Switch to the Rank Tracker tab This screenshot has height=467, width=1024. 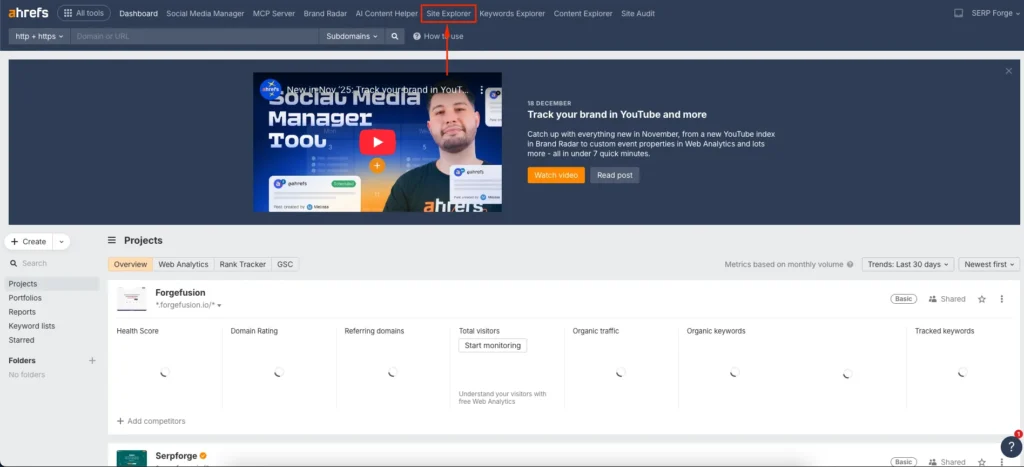pyautogui.click(x=242, y=265)
